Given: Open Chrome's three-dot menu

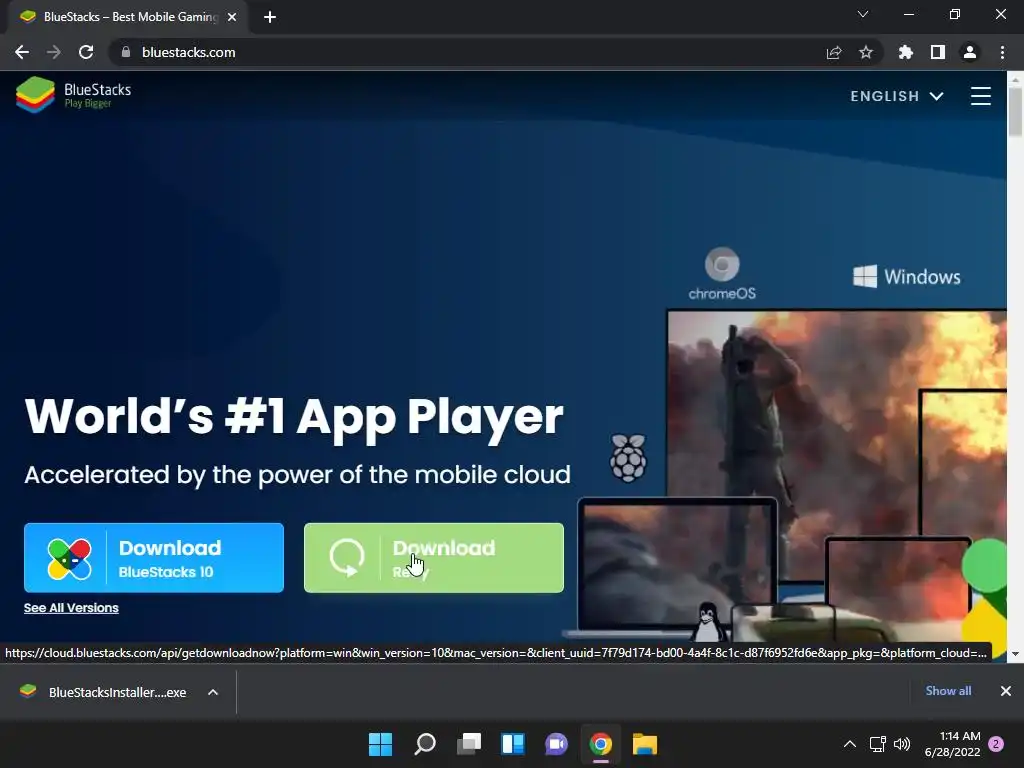Looking at the screenshot, I should click(x=1002, y=52).
